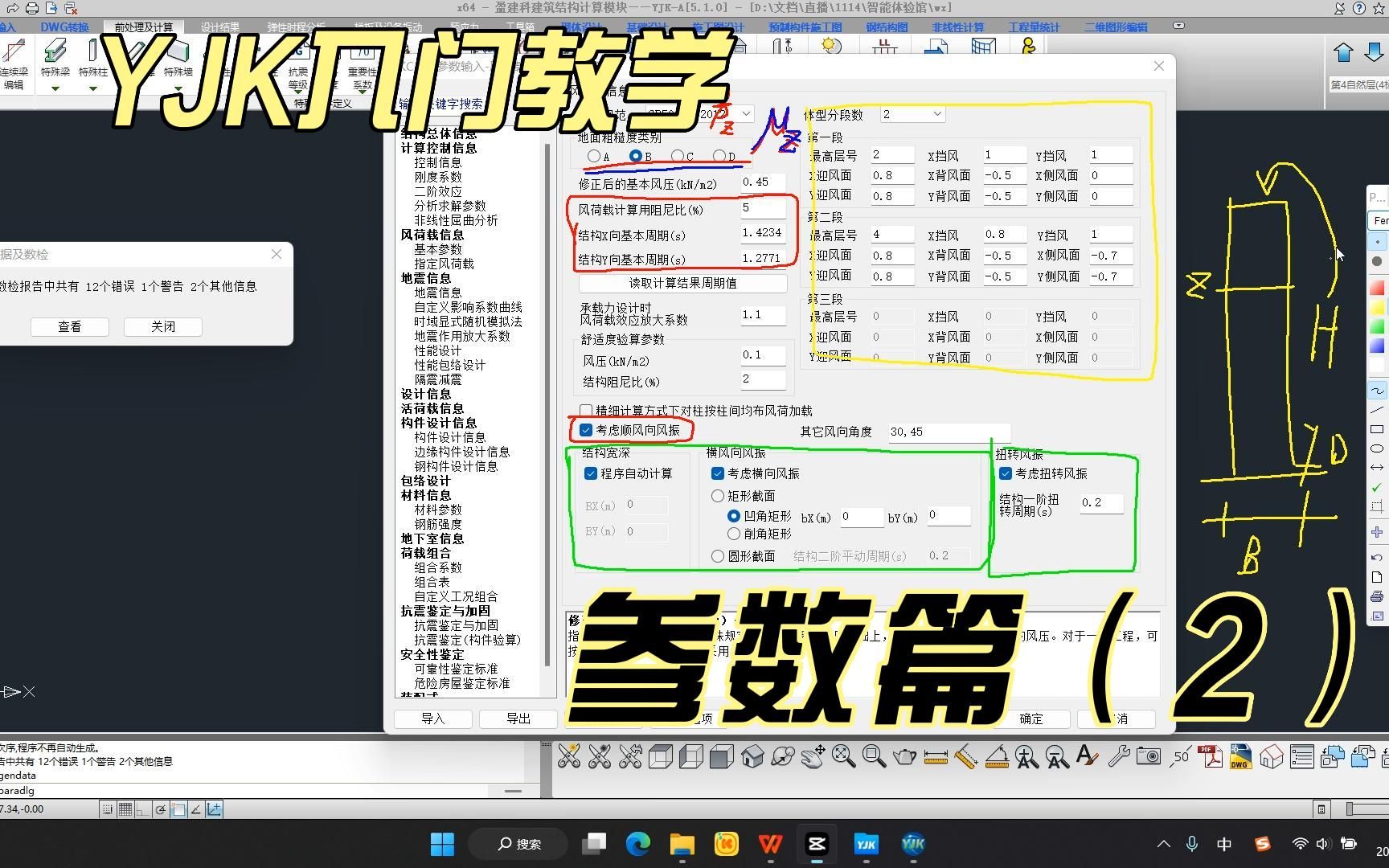Select the squiggle freehand pen tool
Image resolution: width=1389 pixels, height=868 pixels.
1377,391
